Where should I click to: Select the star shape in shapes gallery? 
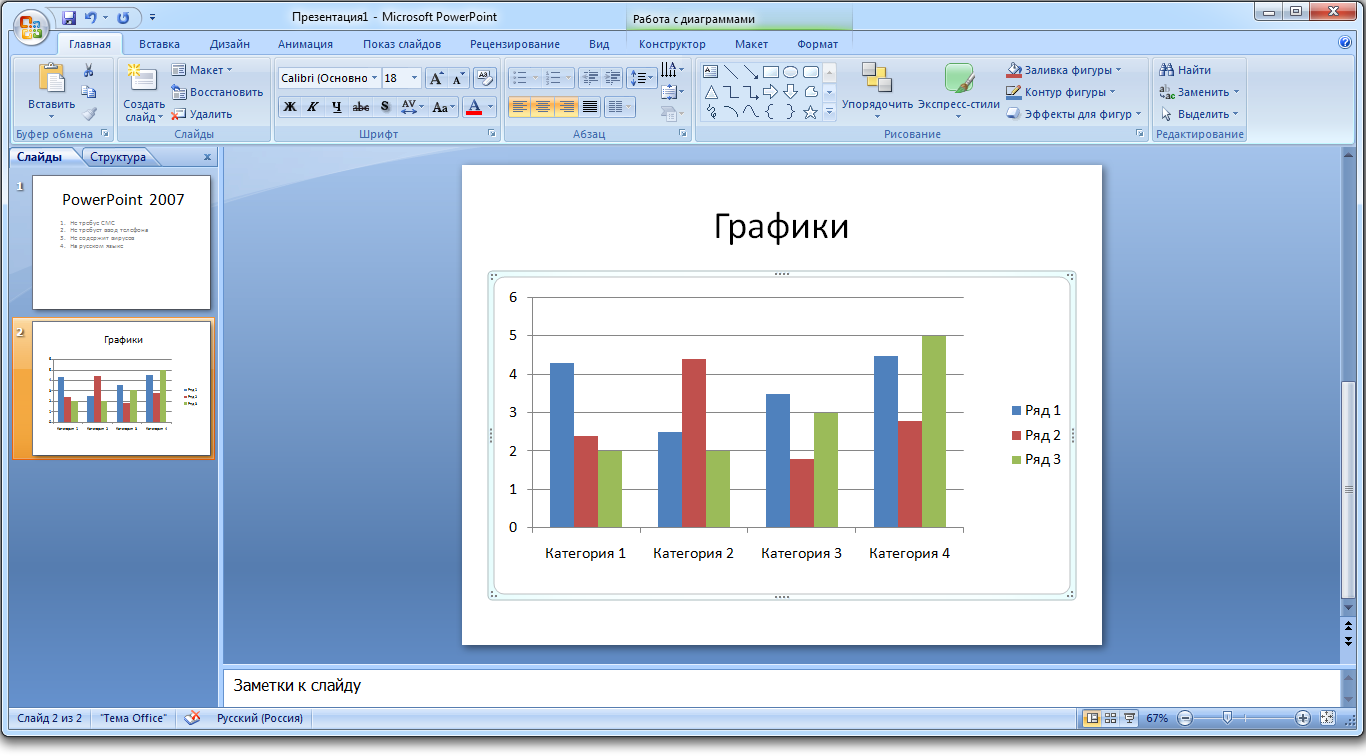coord(810,112)
